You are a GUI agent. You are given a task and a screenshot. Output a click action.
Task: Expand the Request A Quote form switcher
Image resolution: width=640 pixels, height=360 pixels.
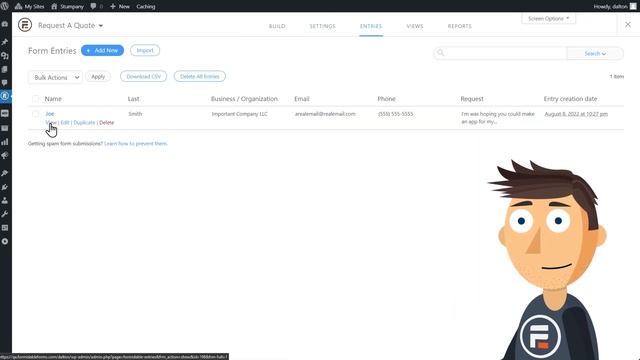coord(71,25)
